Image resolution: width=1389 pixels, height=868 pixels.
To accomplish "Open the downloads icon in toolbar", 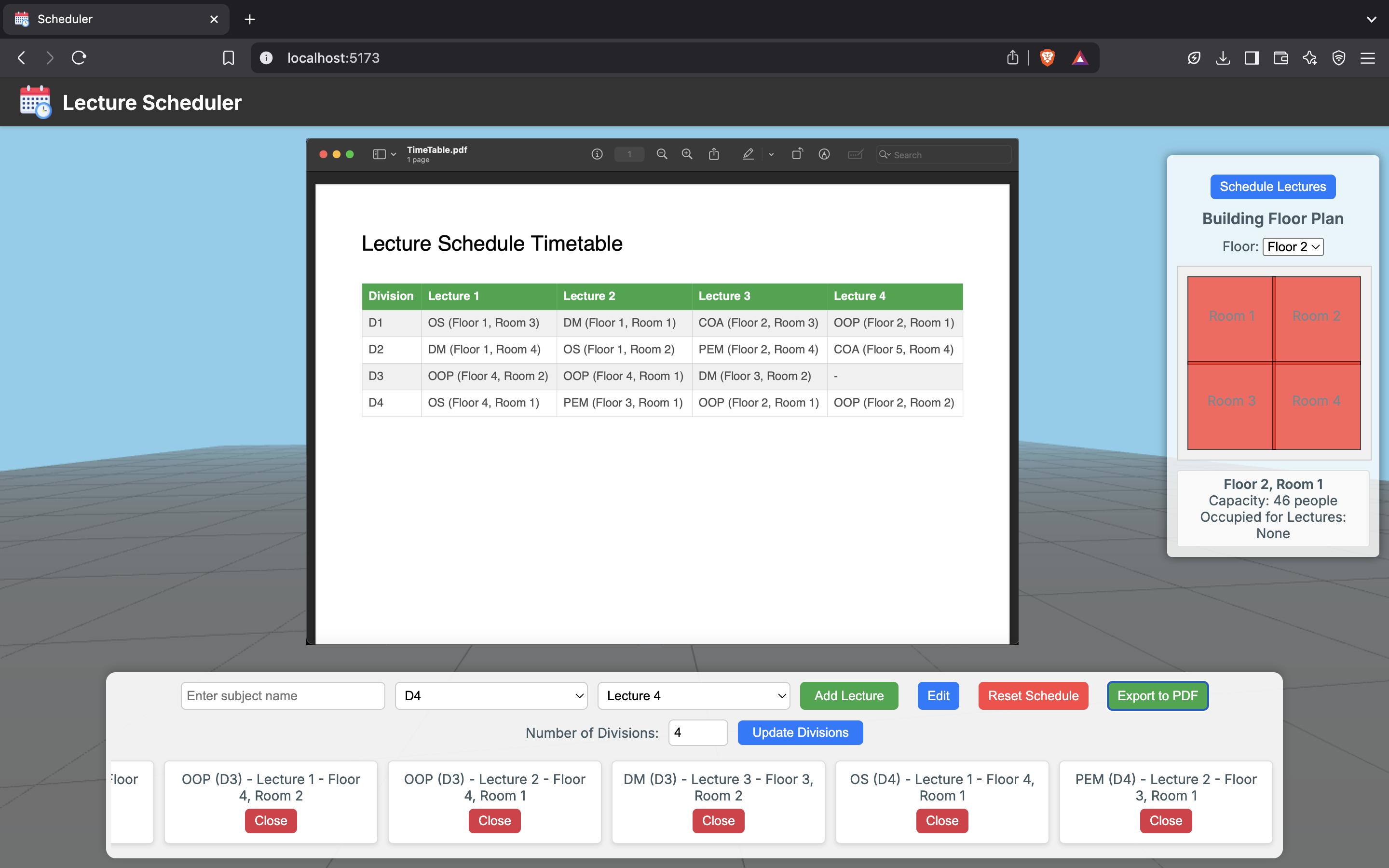I will (1223, 58).
